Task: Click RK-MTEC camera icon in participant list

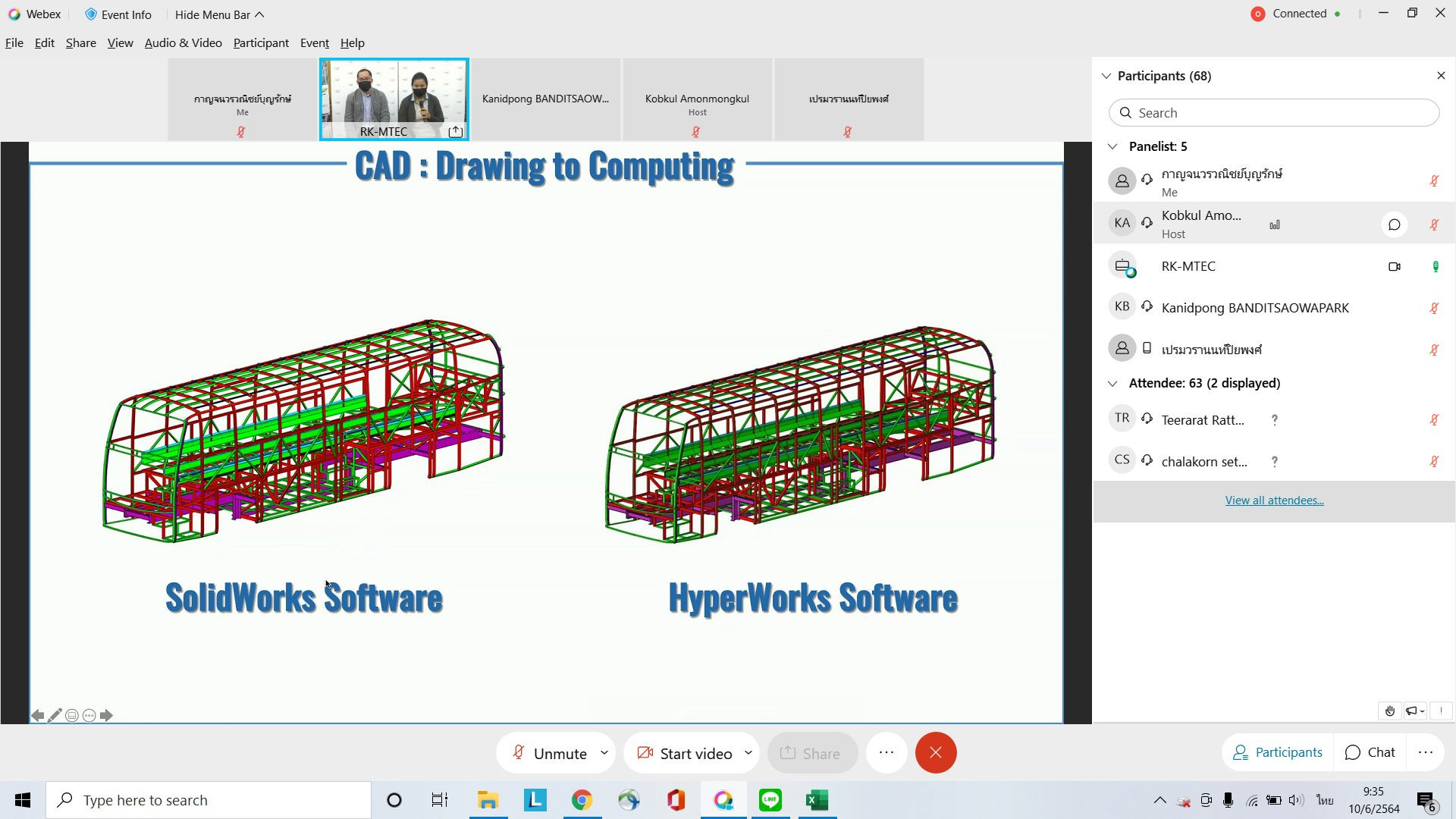Action: point(1394,267)
